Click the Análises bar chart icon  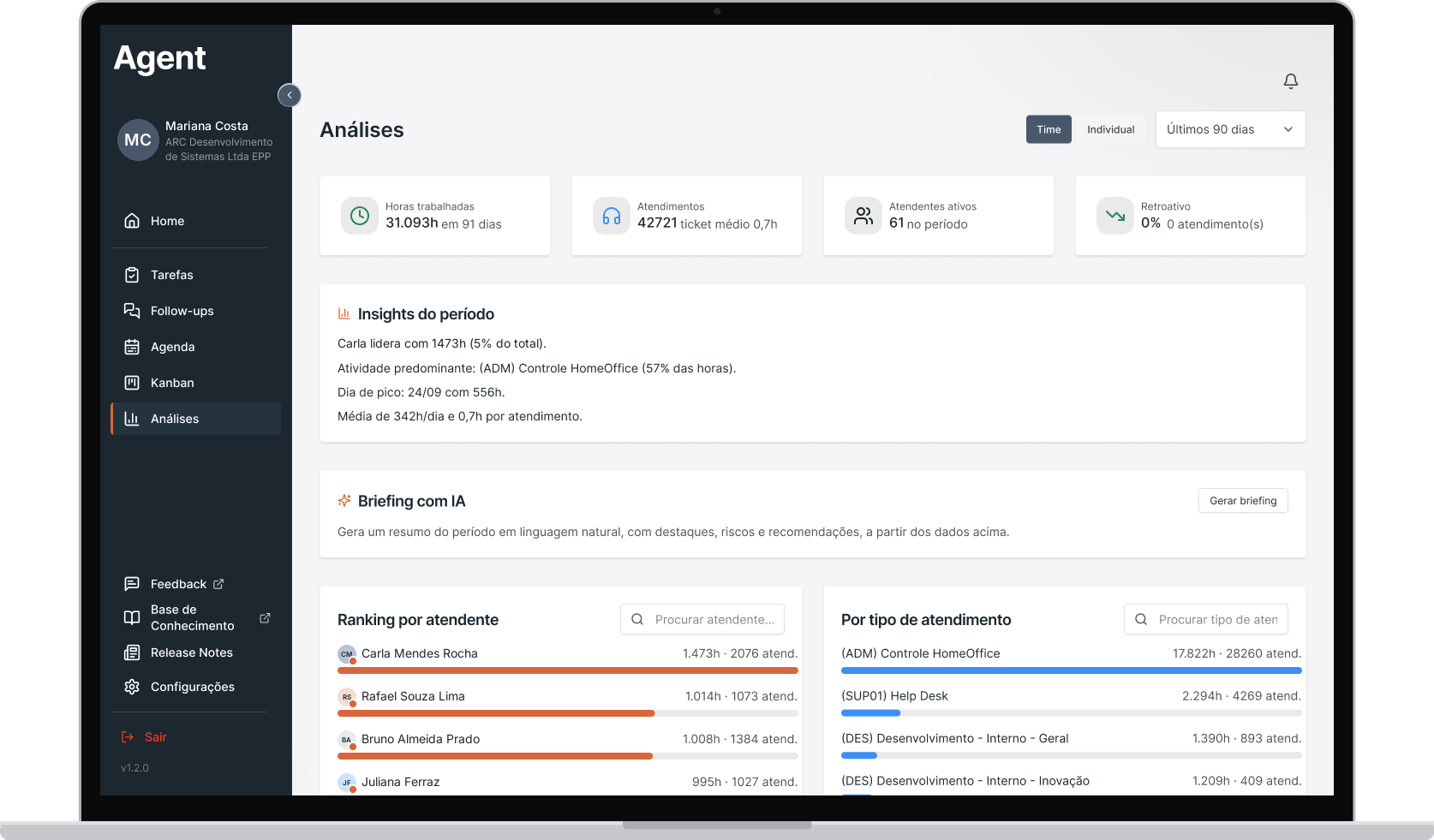132,419
